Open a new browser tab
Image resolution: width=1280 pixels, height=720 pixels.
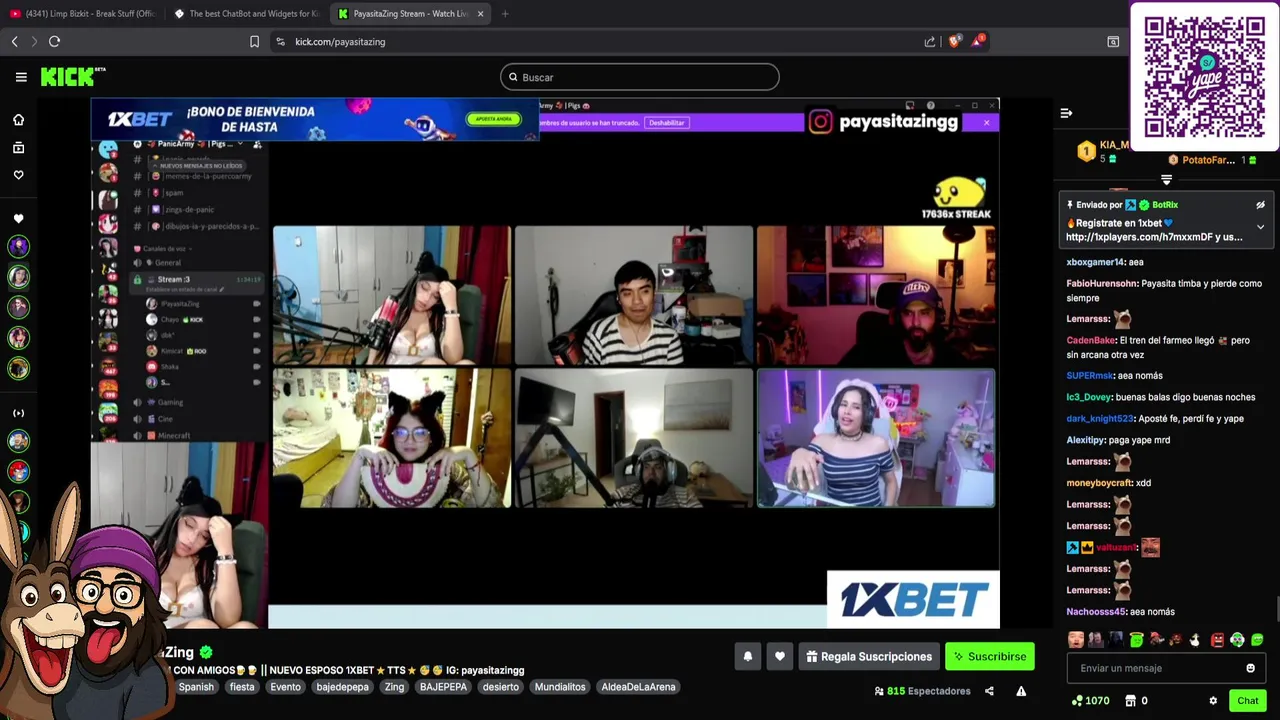(x=505, y=14)
